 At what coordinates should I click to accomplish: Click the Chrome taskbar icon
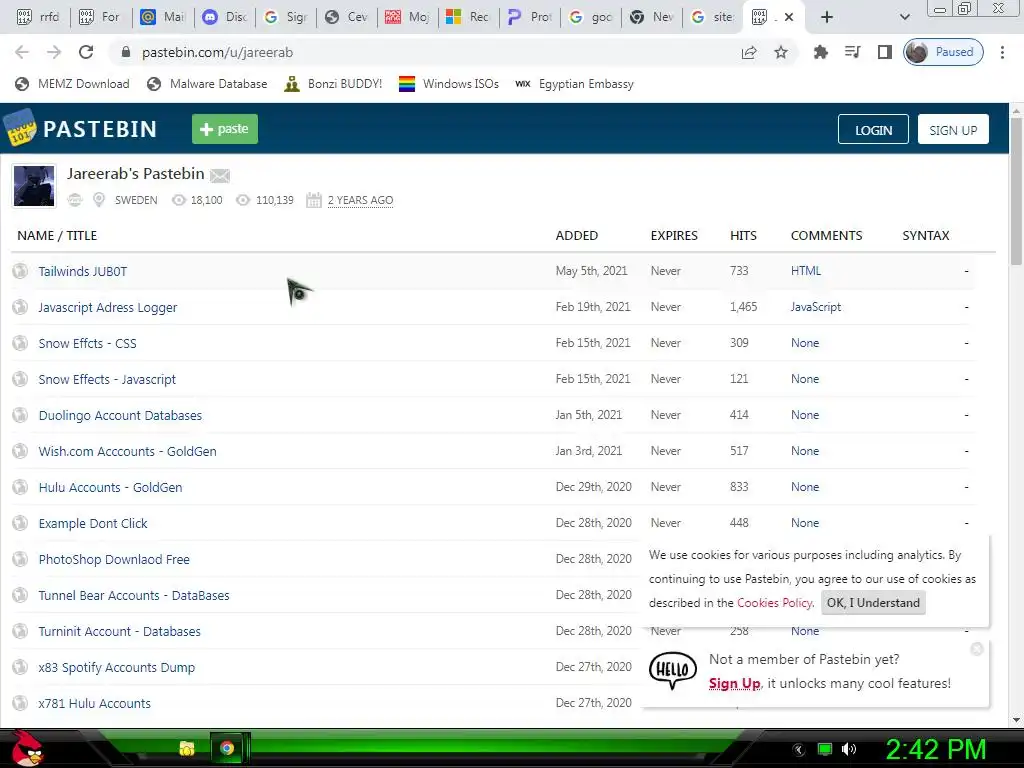click(227, 748)
